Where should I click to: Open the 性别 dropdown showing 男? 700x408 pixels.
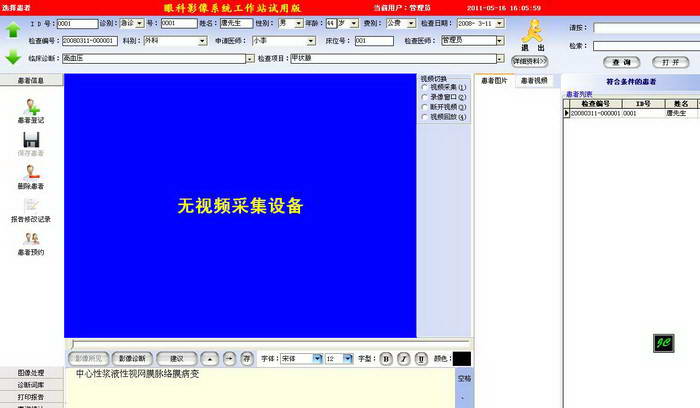(299, 23)
